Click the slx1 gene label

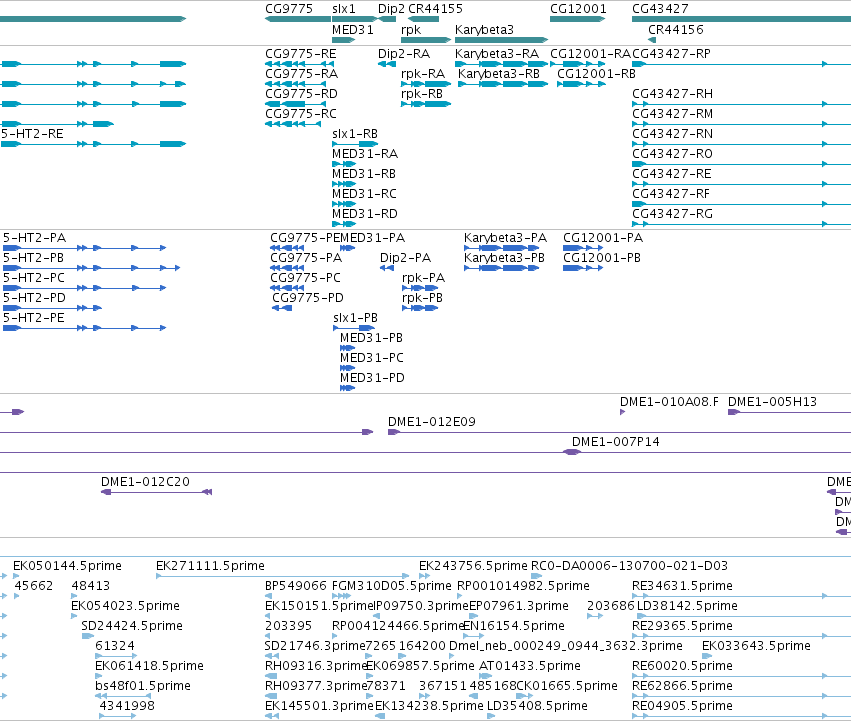coord(344,9)
